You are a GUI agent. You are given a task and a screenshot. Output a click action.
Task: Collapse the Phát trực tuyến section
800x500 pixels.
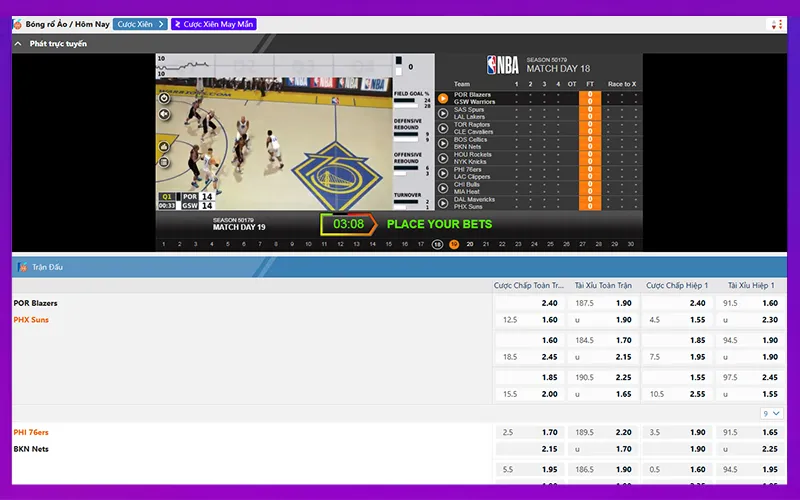pos(18,44)
